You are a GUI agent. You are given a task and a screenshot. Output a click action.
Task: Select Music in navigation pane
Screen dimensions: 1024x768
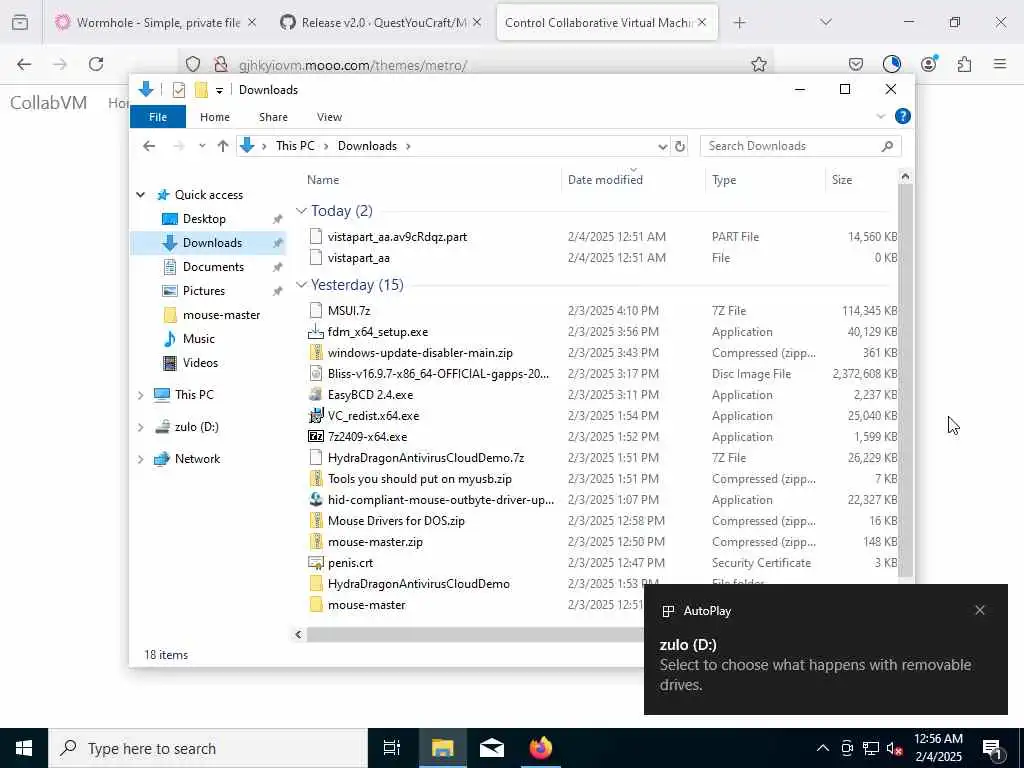click(198, 338)
